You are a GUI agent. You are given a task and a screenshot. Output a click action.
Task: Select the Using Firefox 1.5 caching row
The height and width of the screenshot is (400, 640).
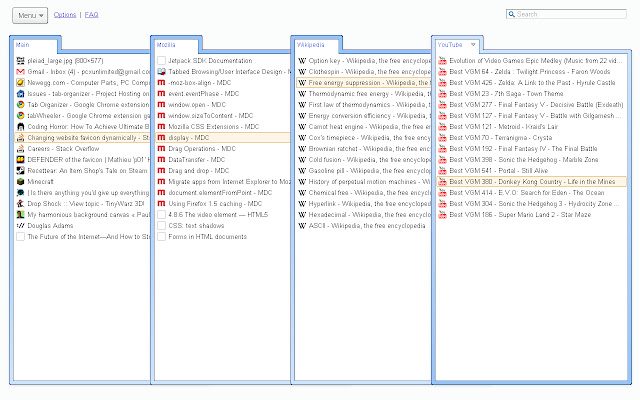[x=223, y=204]
